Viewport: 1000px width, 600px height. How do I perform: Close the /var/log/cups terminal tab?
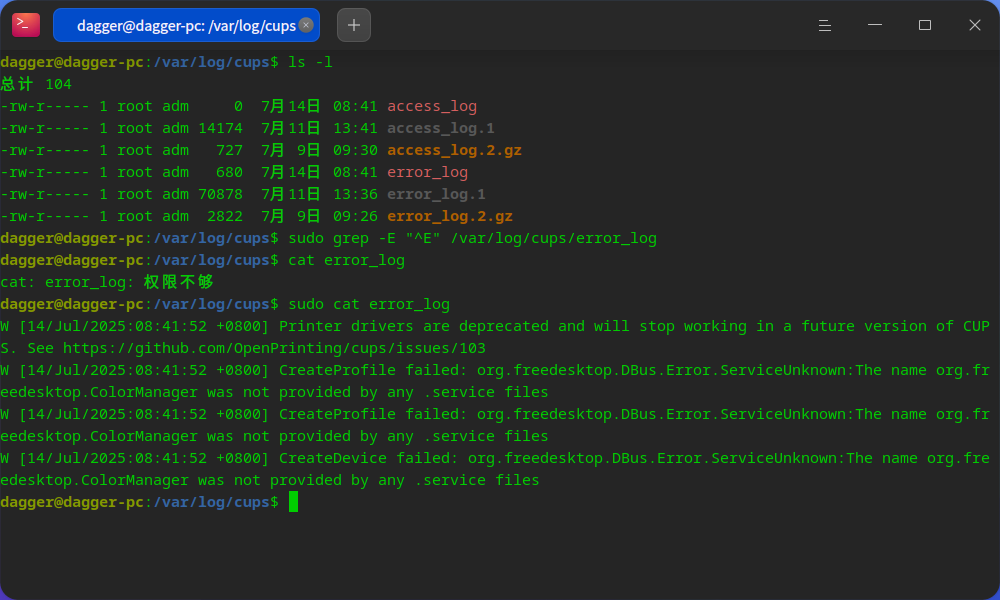click(306, 25)
